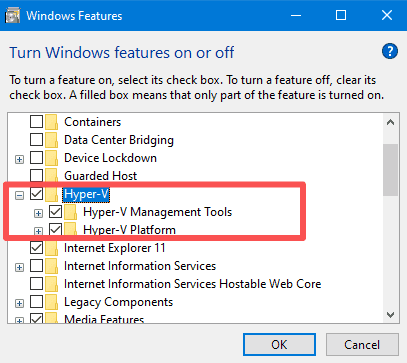The height and width of the screenshot is (363, 407).
Task: Uncheck Hyper-V Management Tools checkbox
Action: (x=55, y=212)
